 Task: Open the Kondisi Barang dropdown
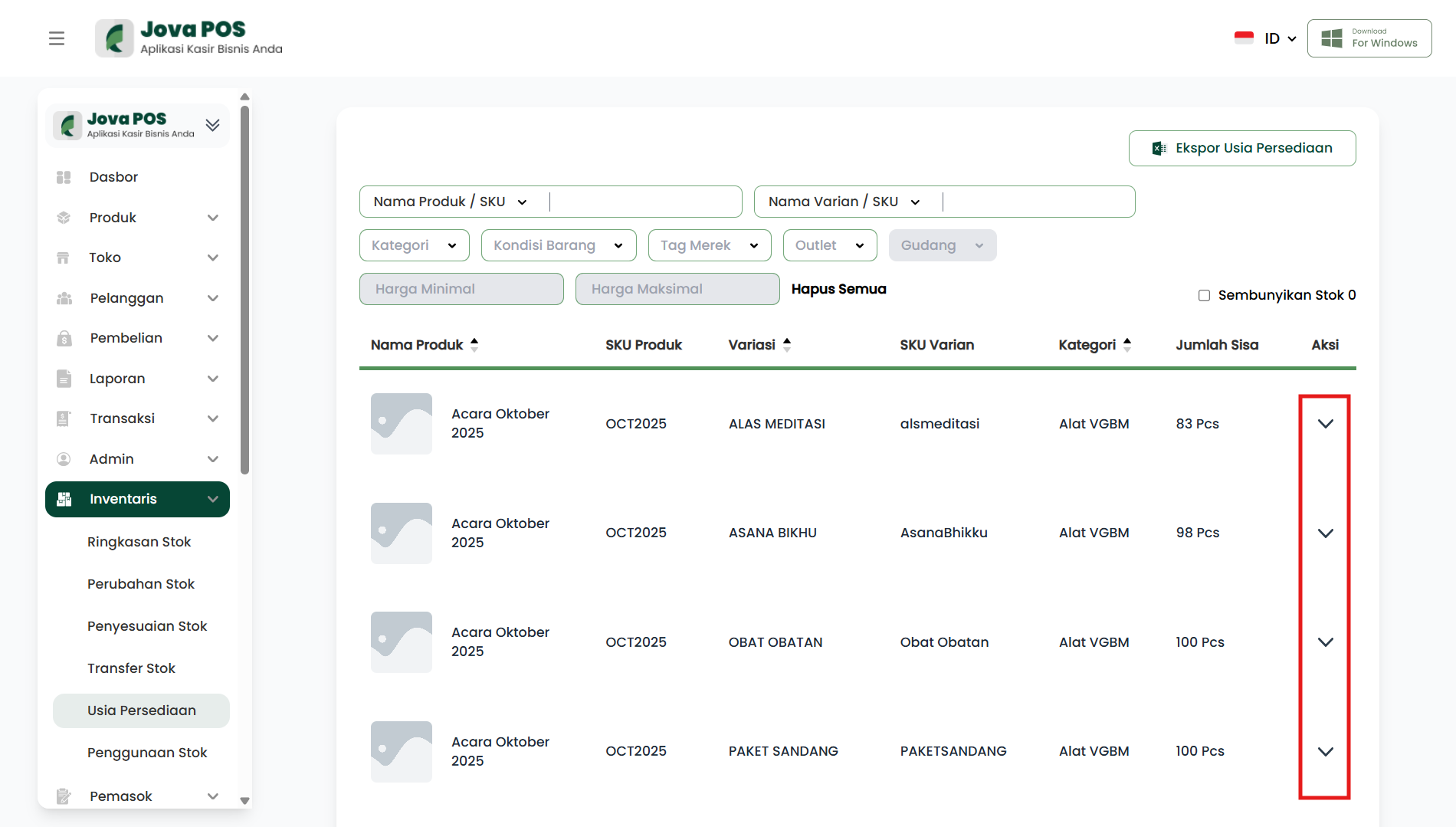[558, 245]
